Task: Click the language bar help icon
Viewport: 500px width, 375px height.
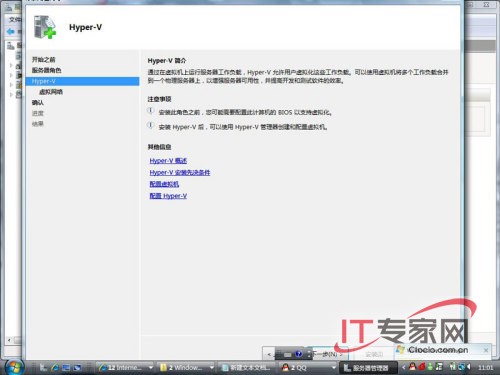Action: pyautogui.click(x=299, y=354)
